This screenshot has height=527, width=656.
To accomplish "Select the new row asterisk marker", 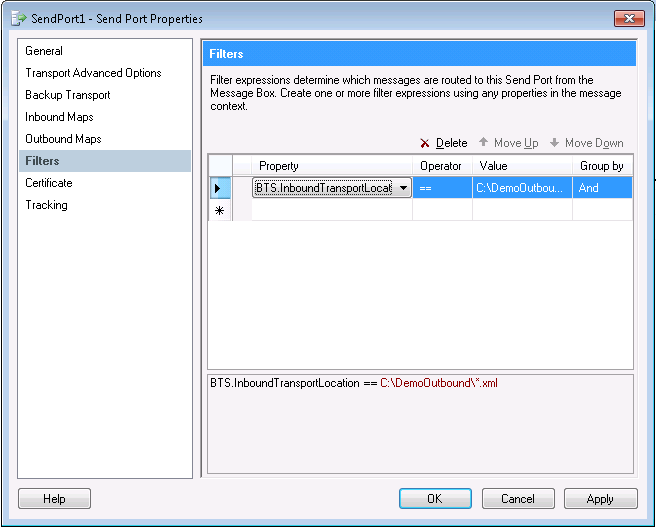I will click(218, 211).
